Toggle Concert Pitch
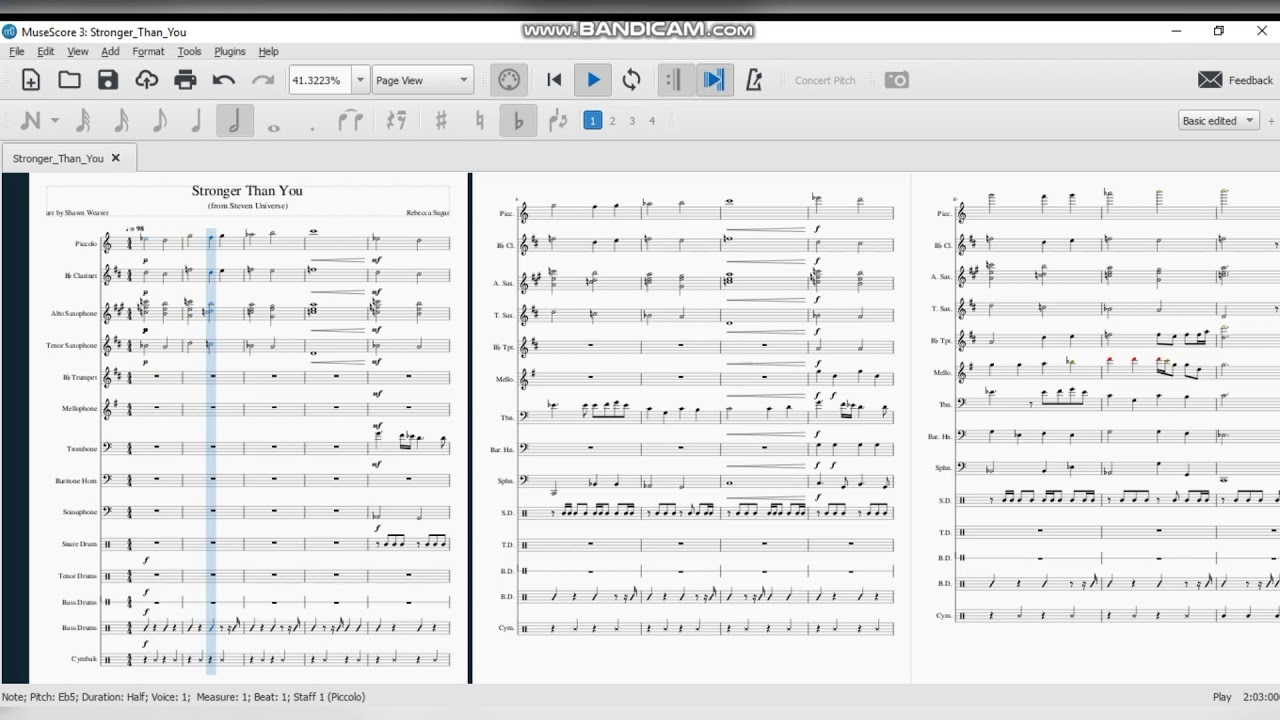The image size is (1280, 720). tap(825, 80)
